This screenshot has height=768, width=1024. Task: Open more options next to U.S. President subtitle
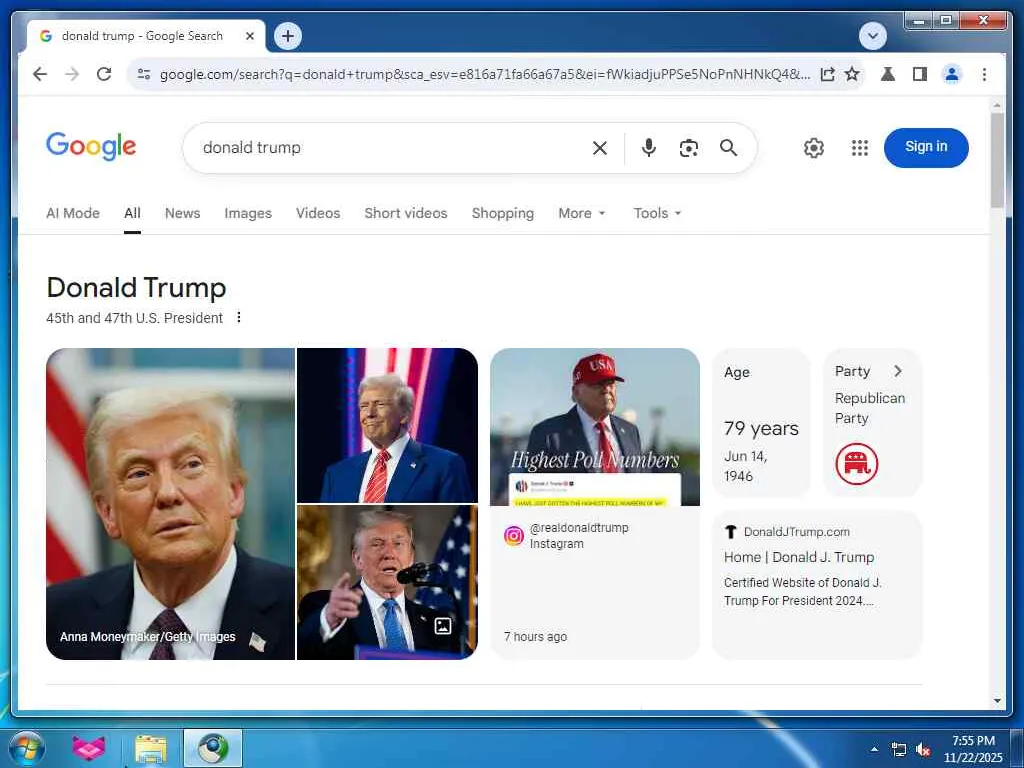tap(239, 317)
